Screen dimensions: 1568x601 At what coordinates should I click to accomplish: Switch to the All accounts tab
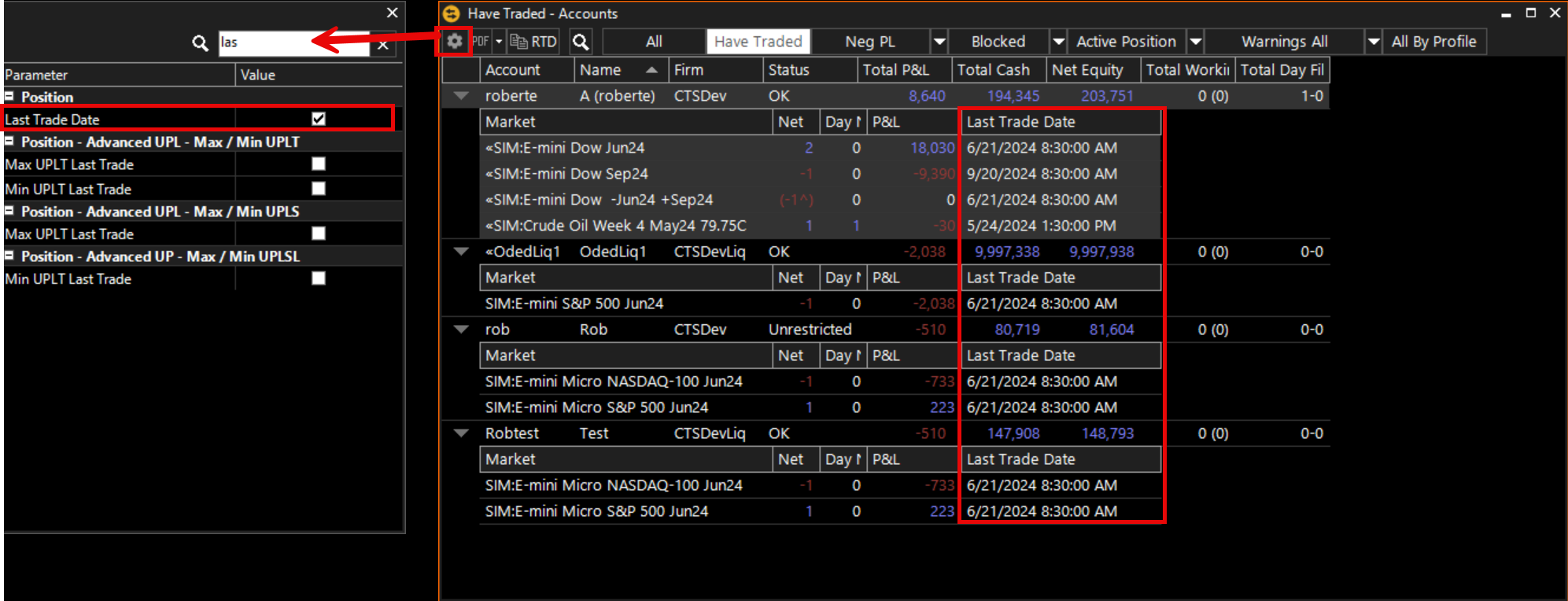(x=654, y=42)
